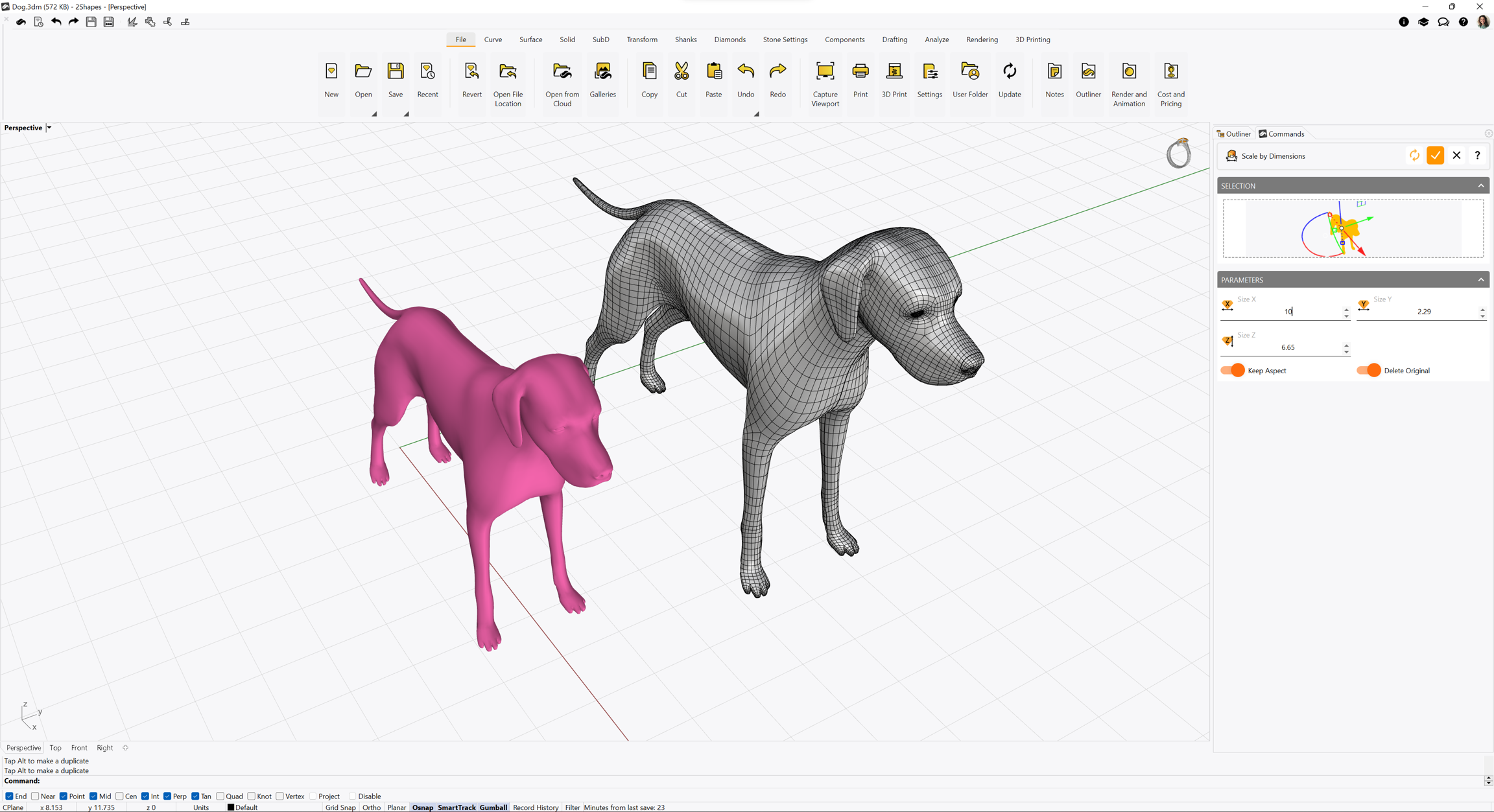Switch to the Diamonds ribbon tab
The width and height of the screenshot is (1494, 812).
click(729, 40)
